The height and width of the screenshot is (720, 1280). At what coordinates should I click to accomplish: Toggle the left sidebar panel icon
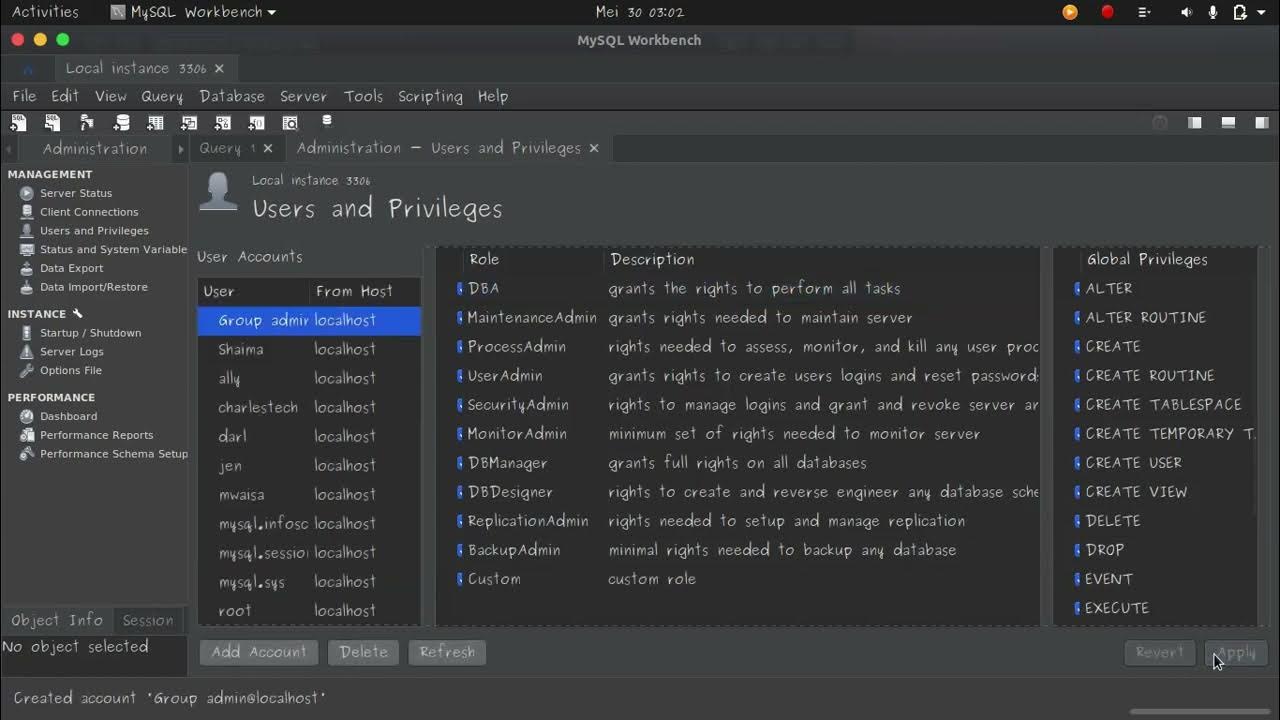pos(1194,123)
